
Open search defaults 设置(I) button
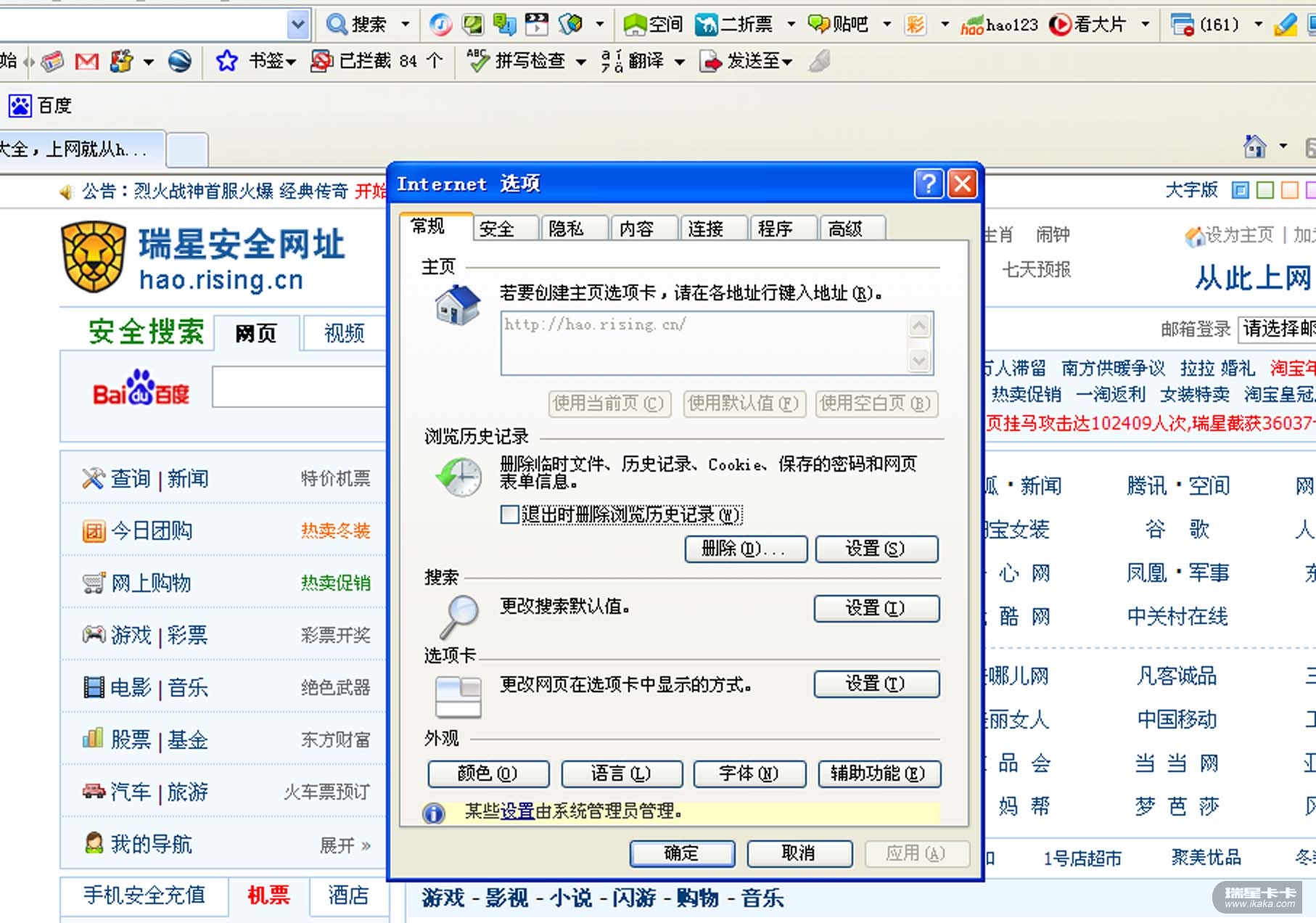(x=876, y=609)
